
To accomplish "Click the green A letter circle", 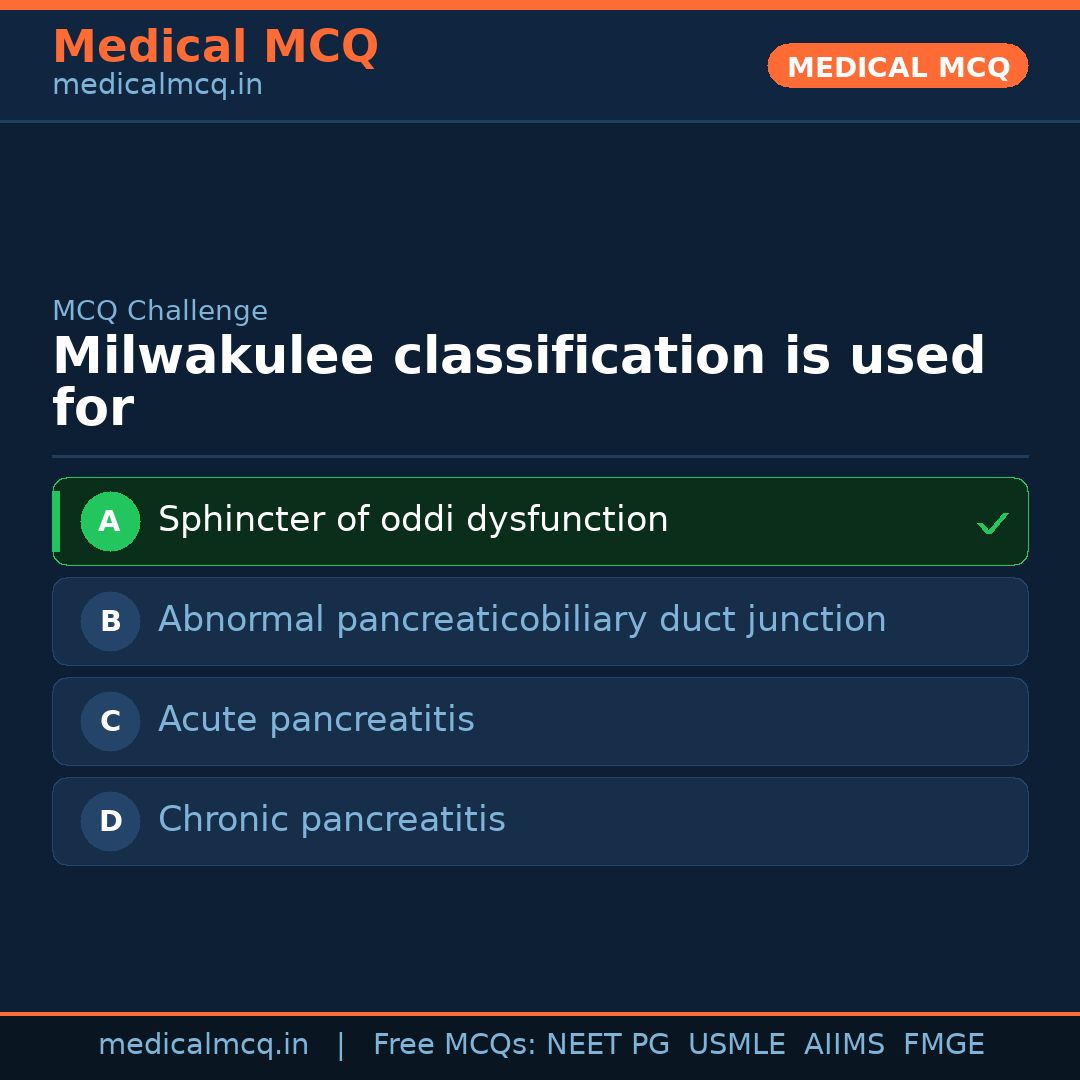I will tap(110, 521).
